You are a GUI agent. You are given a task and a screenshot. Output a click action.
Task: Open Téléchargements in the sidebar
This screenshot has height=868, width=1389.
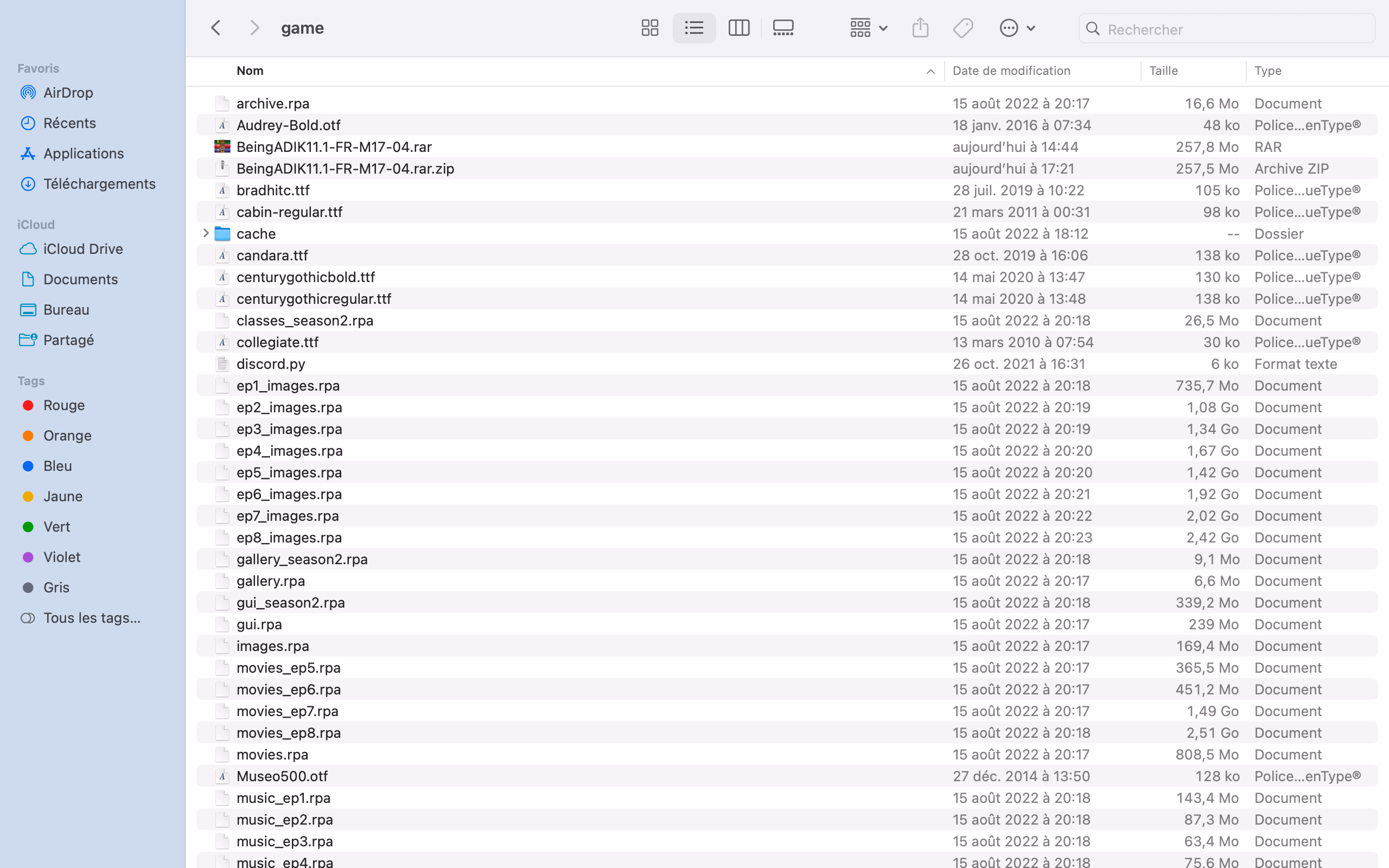[99, 184]
